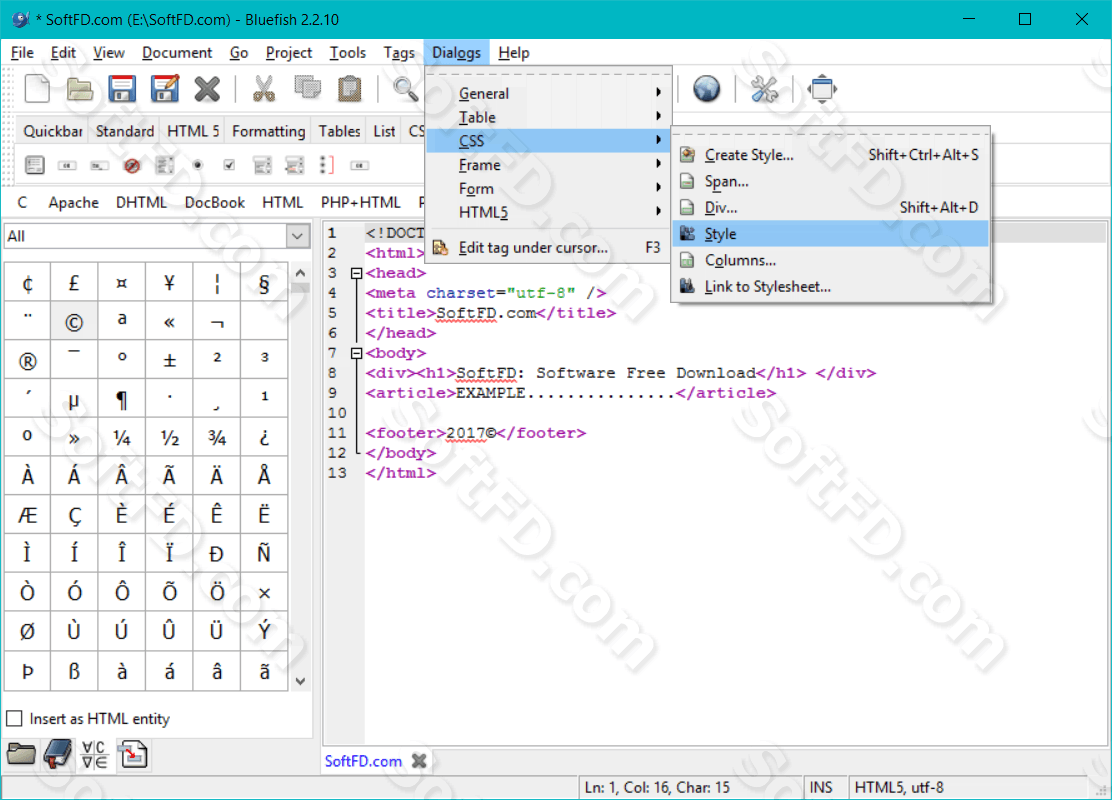Insert the ½ fraction character

point(169,438)
